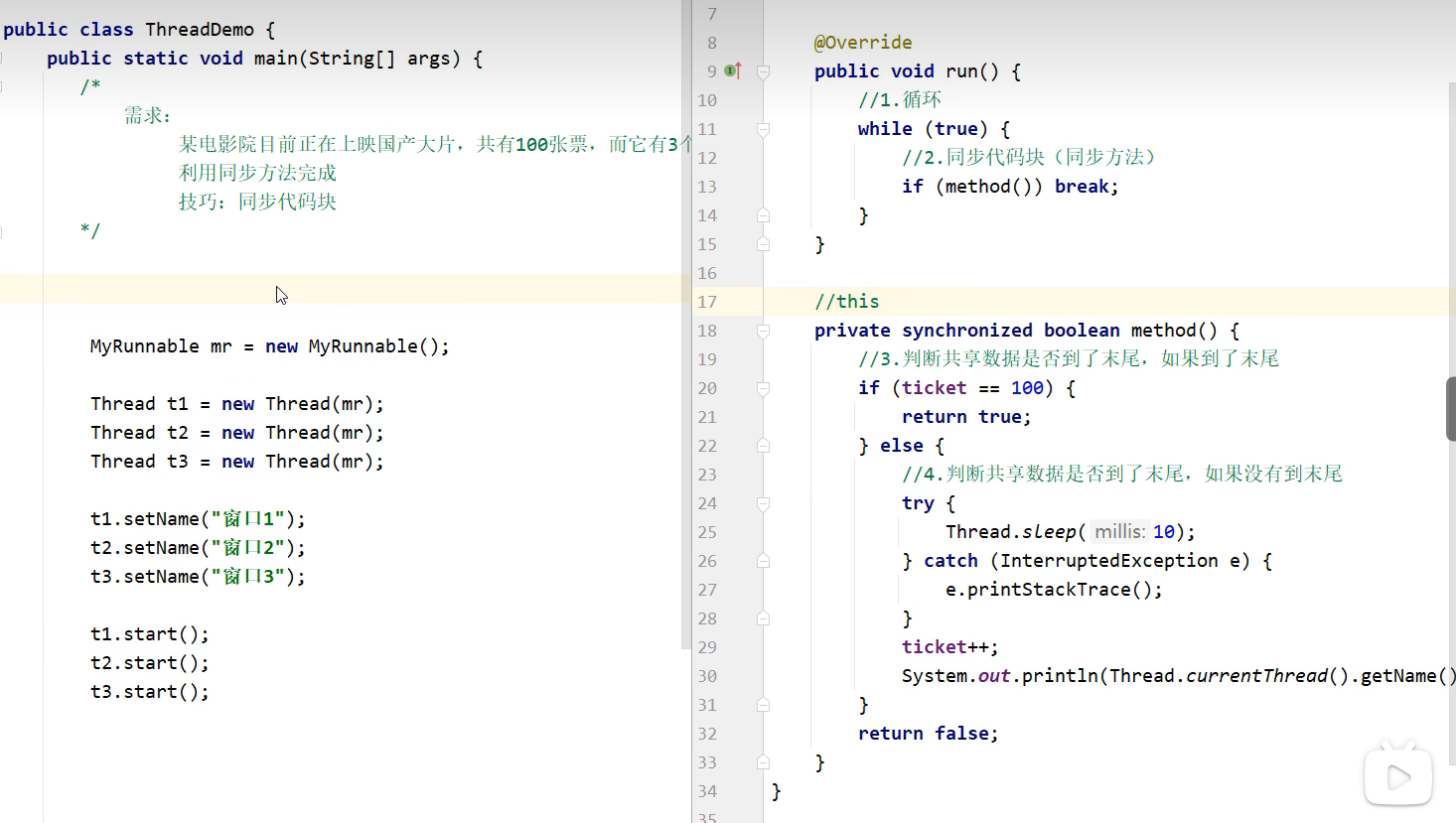The image size is (1456, 823).
Task: Collapse the else block fold on line 22
Action: point(763,446)
